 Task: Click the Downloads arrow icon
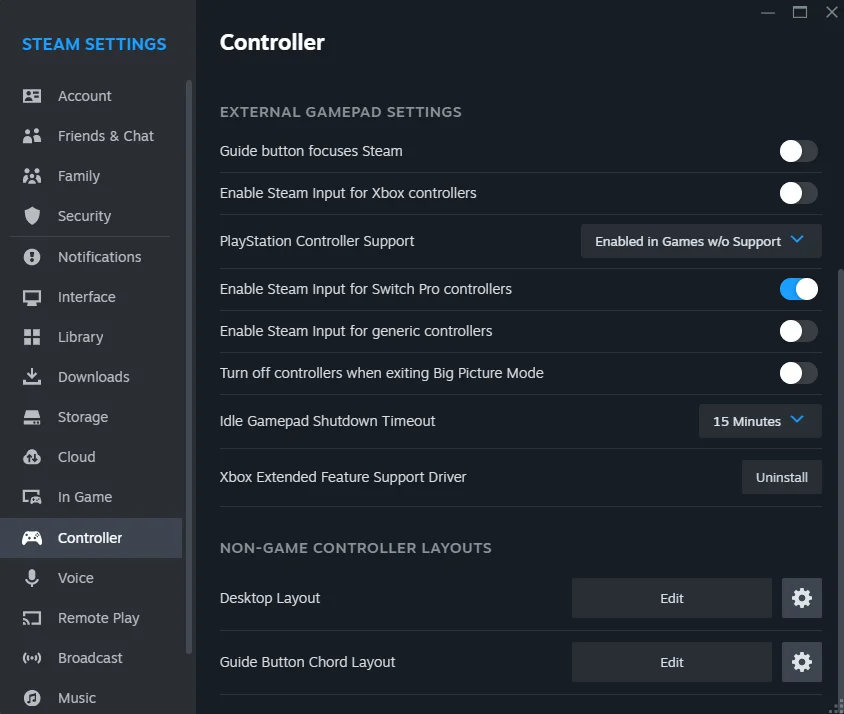pos(32,377)
